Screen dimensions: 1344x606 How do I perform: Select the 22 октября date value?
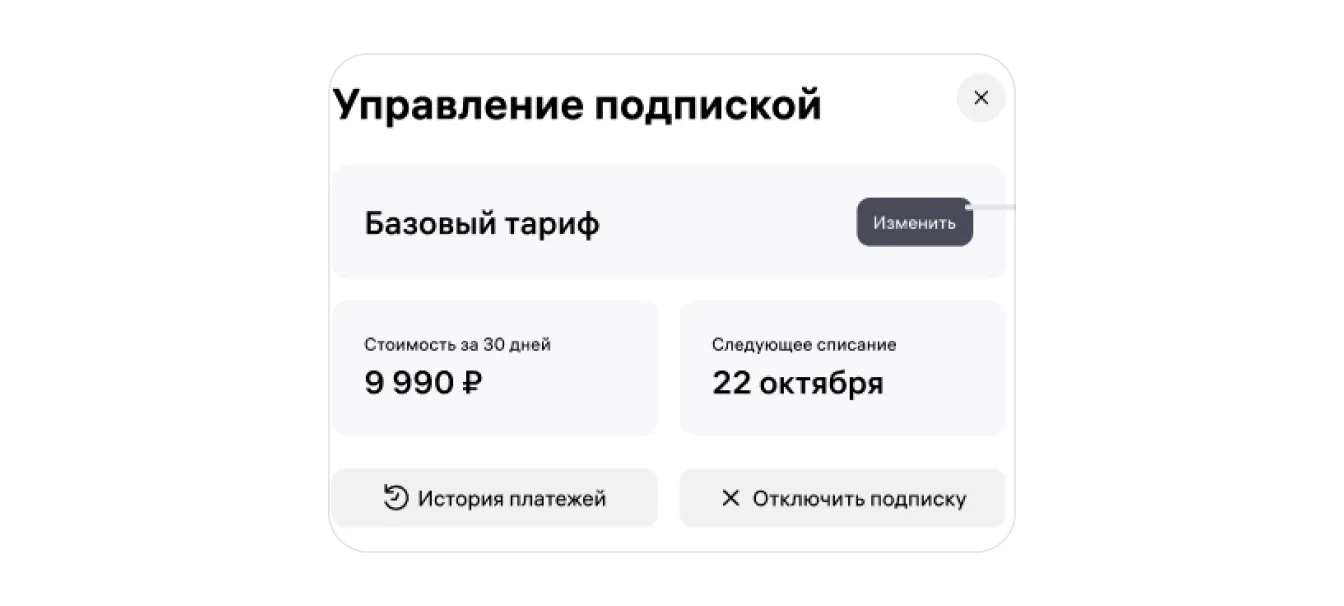point(797,383)
